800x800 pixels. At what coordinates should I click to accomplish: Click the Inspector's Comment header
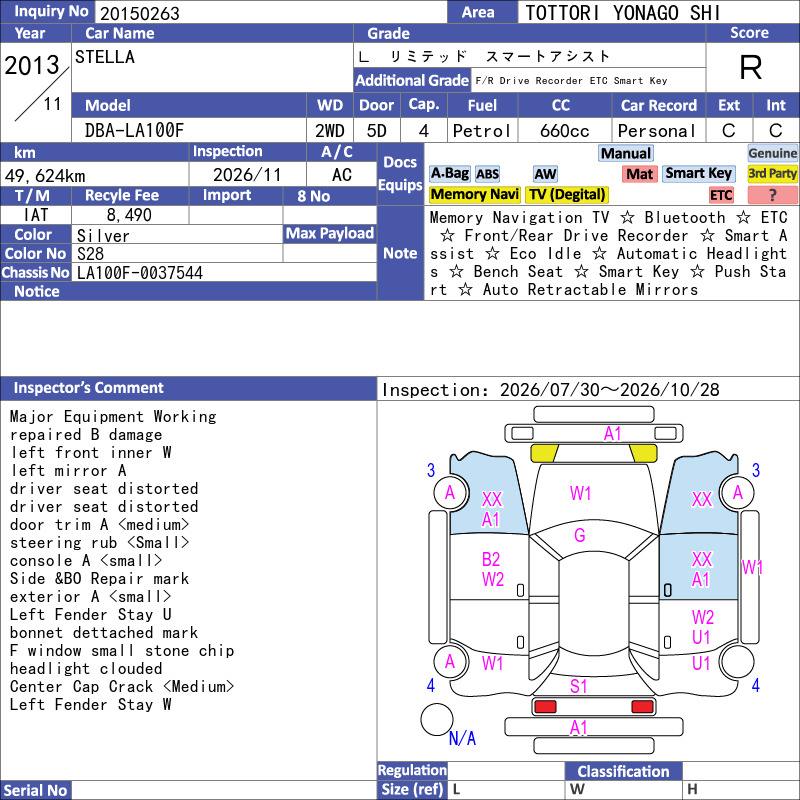[88, 388]
